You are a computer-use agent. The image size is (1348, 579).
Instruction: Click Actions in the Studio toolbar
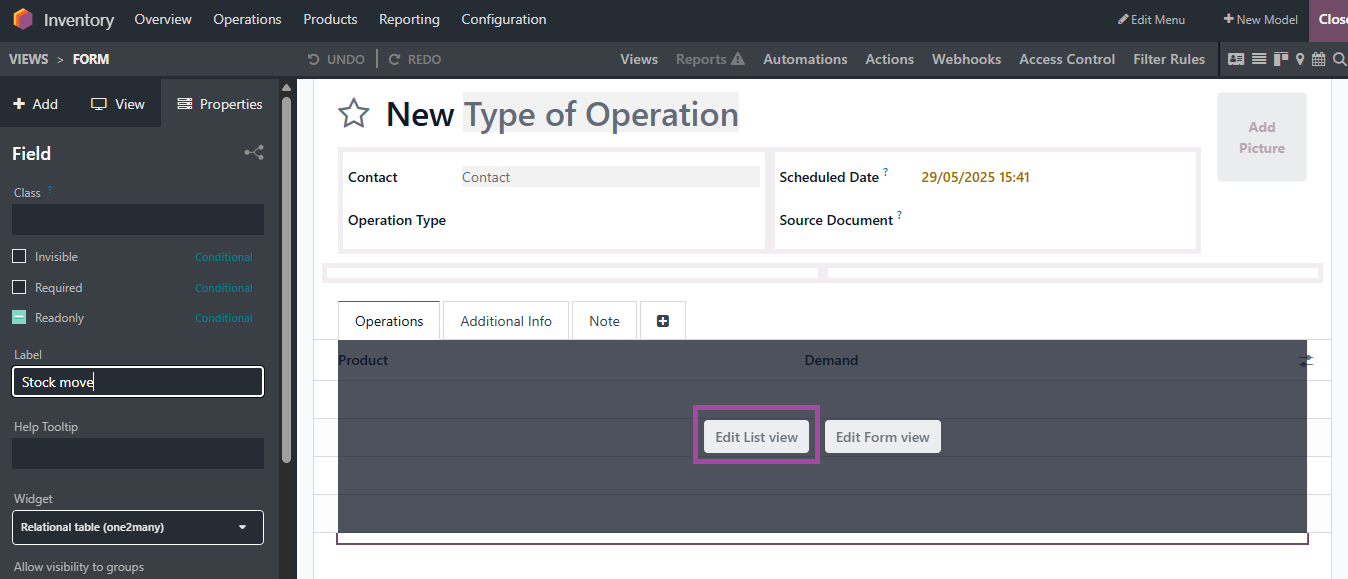click(x=890, y=59)
